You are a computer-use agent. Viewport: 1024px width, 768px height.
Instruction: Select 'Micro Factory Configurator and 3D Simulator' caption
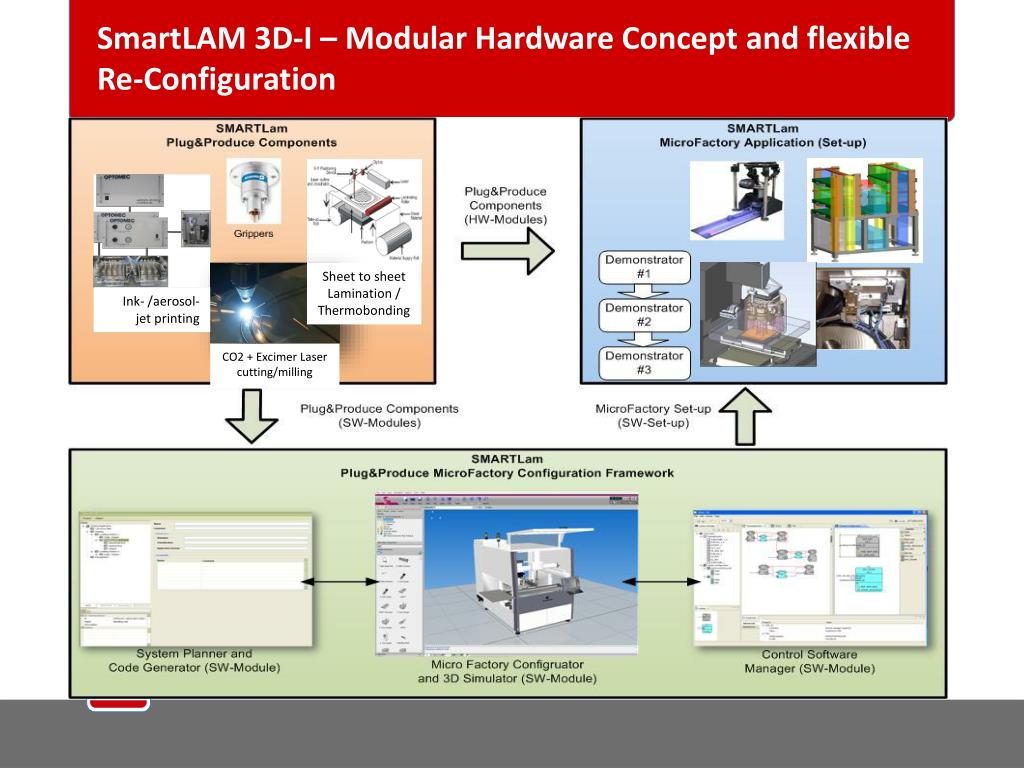coord(507,671)
